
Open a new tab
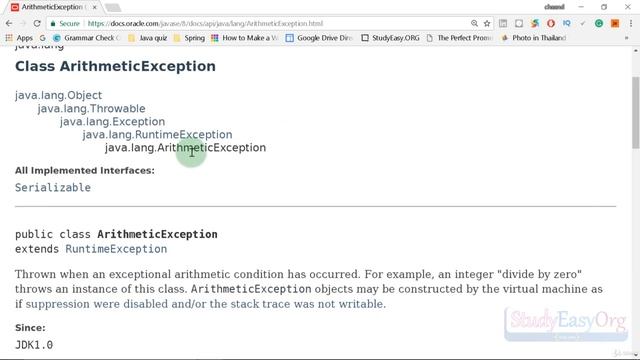pyautogui.click(x=113, y=7)
